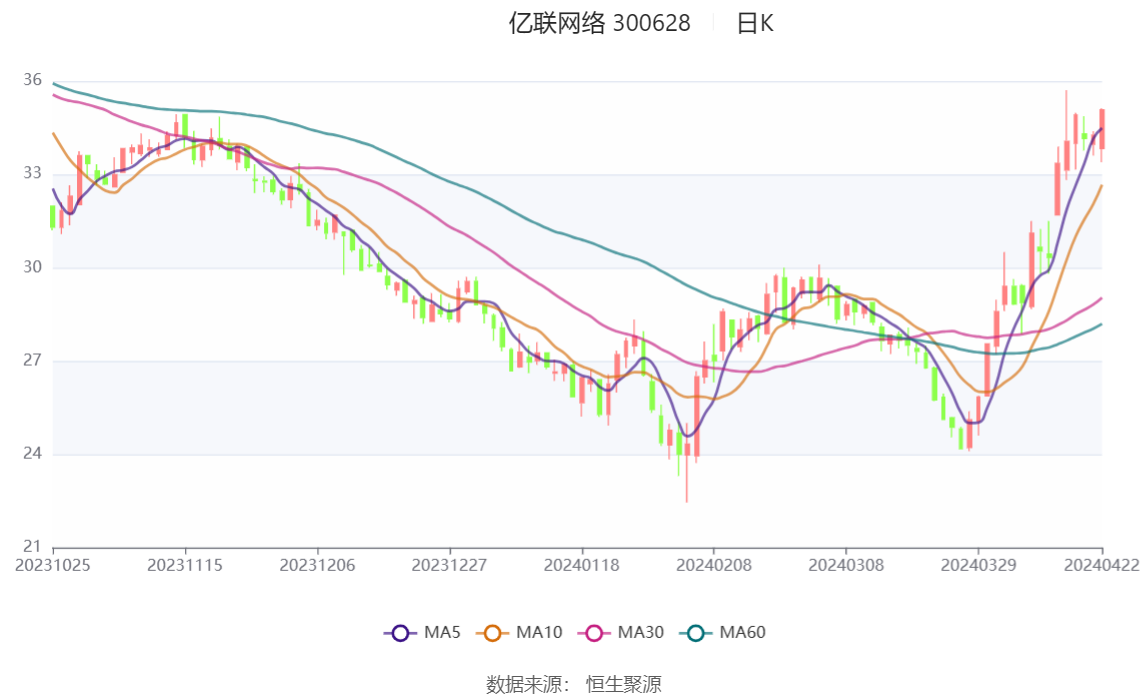Click the chart title 亿联网络 300628
Viewport: 1148px width, 699px height.
599,23
